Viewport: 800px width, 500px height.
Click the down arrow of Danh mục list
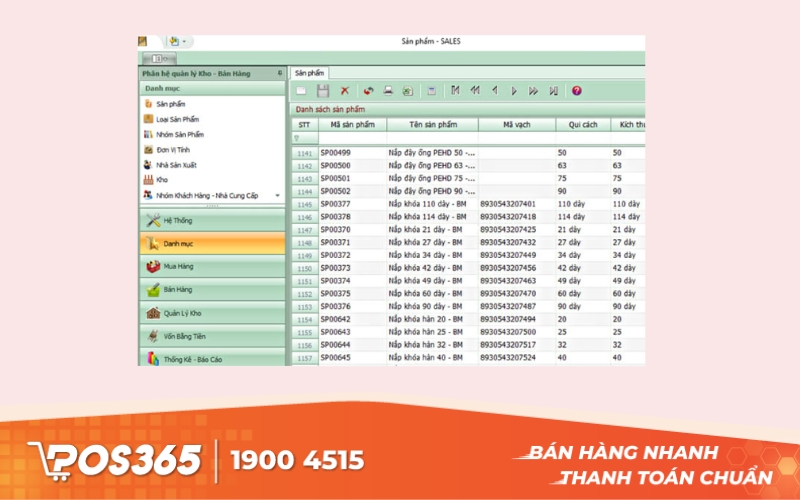pos(278,195)
